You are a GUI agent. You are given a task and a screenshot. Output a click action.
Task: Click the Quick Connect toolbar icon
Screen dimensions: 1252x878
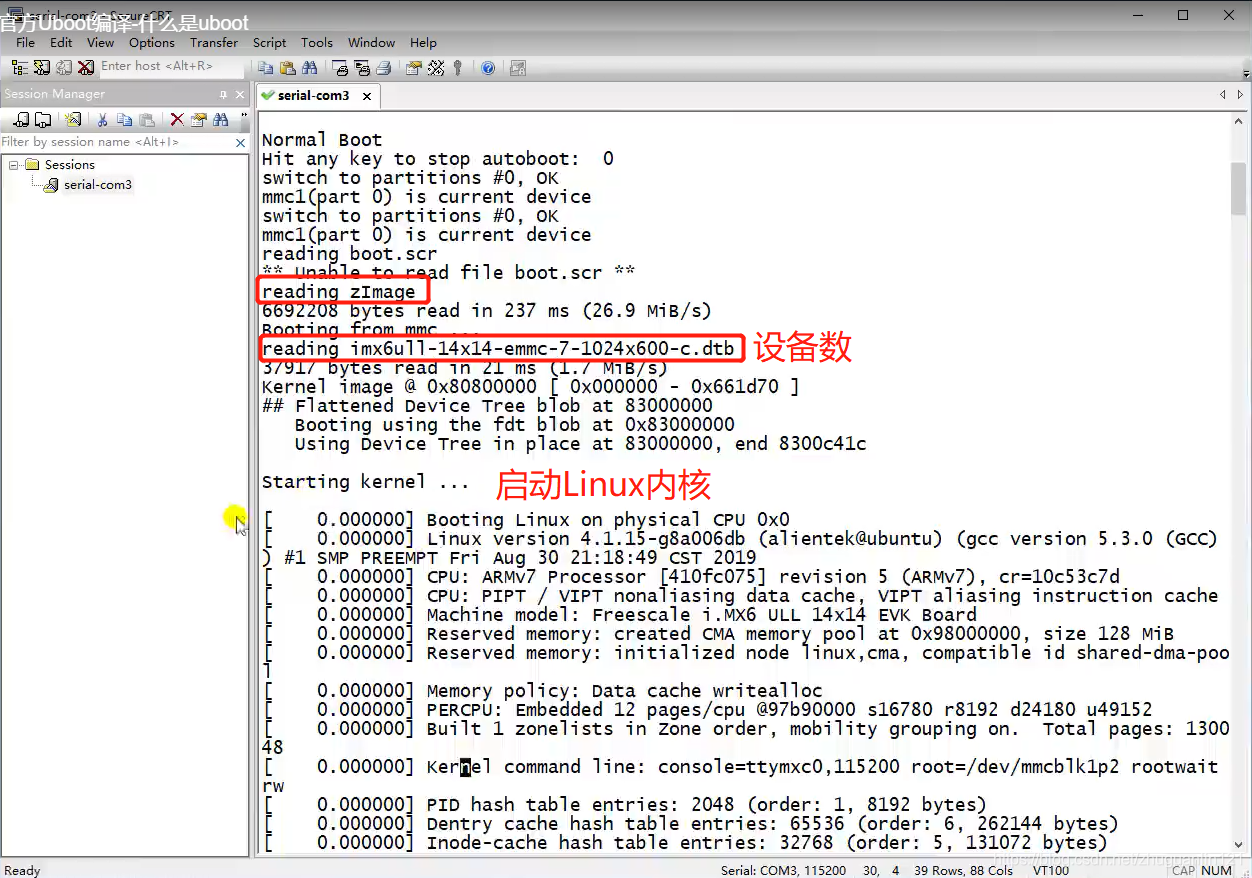41,67
